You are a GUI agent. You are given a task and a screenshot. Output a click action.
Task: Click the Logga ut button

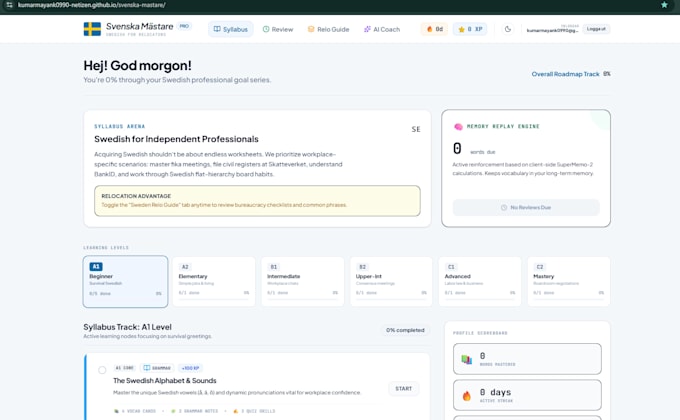(x=596, y=29)
